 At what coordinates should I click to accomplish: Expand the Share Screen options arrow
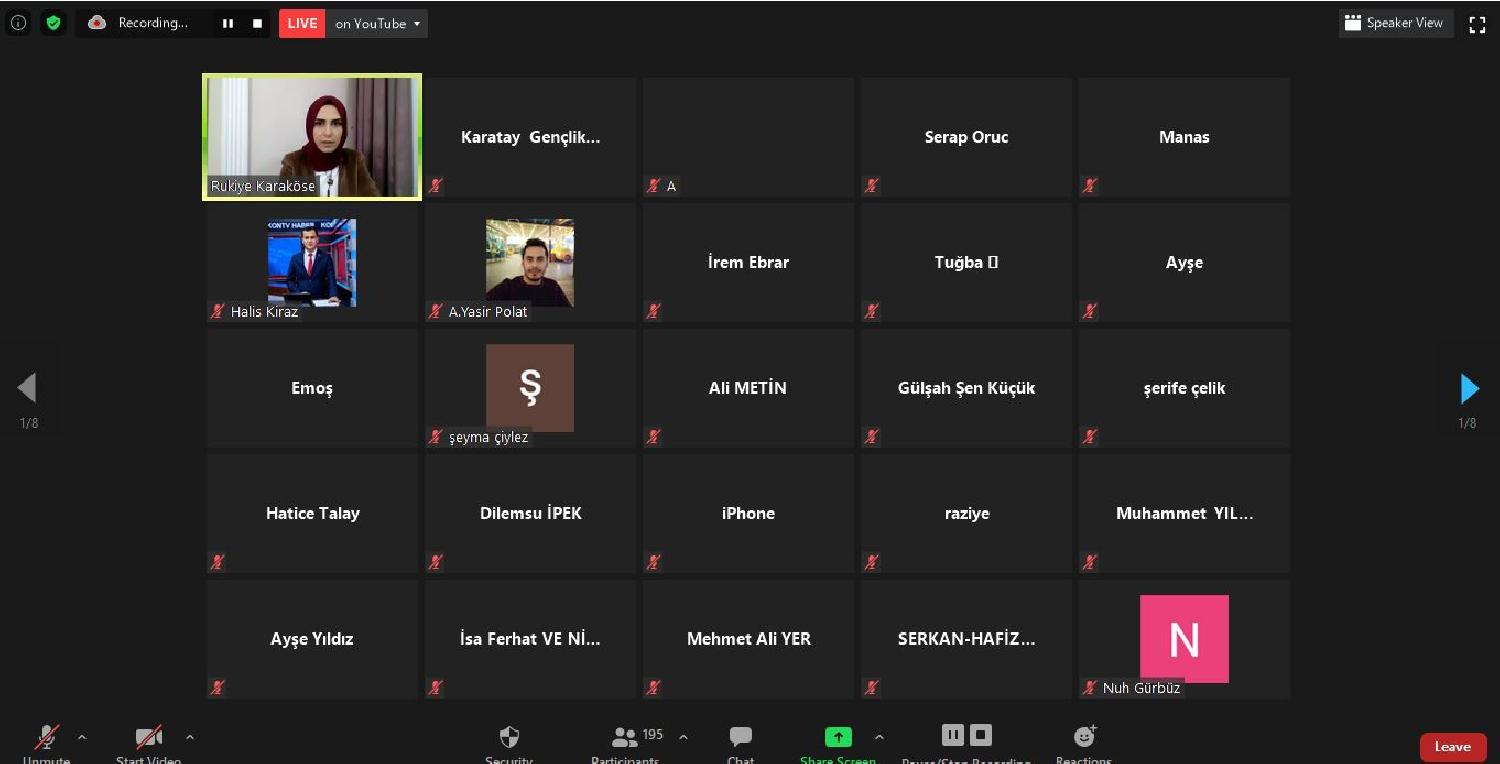879,737
